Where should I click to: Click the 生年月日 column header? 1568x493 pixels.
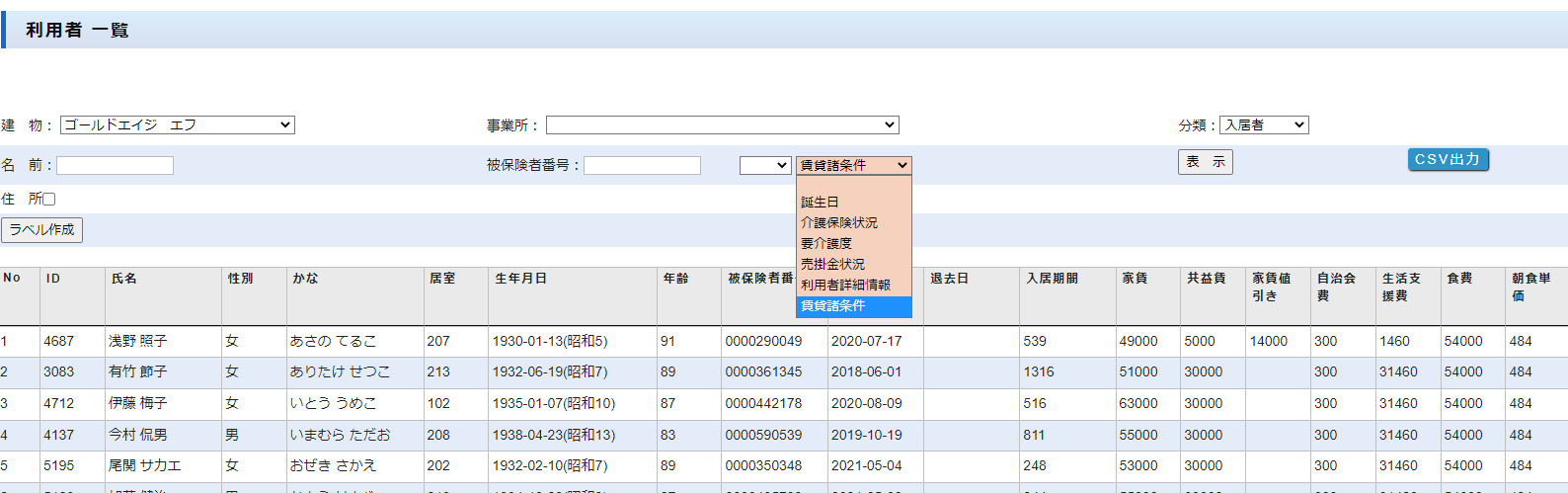(520, 279)
